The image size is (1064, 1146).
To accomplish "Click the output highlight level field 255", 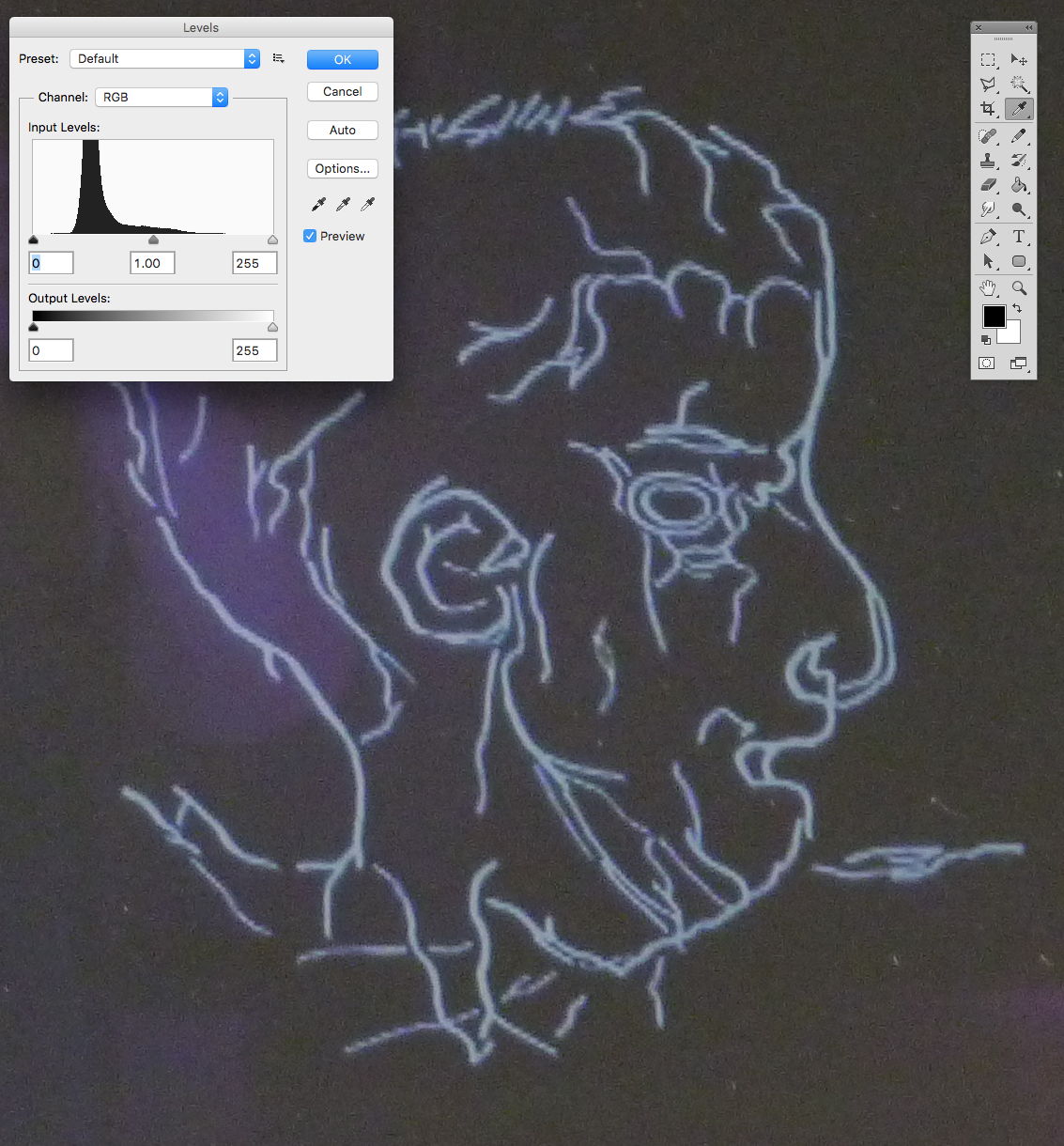I will 254,350.
